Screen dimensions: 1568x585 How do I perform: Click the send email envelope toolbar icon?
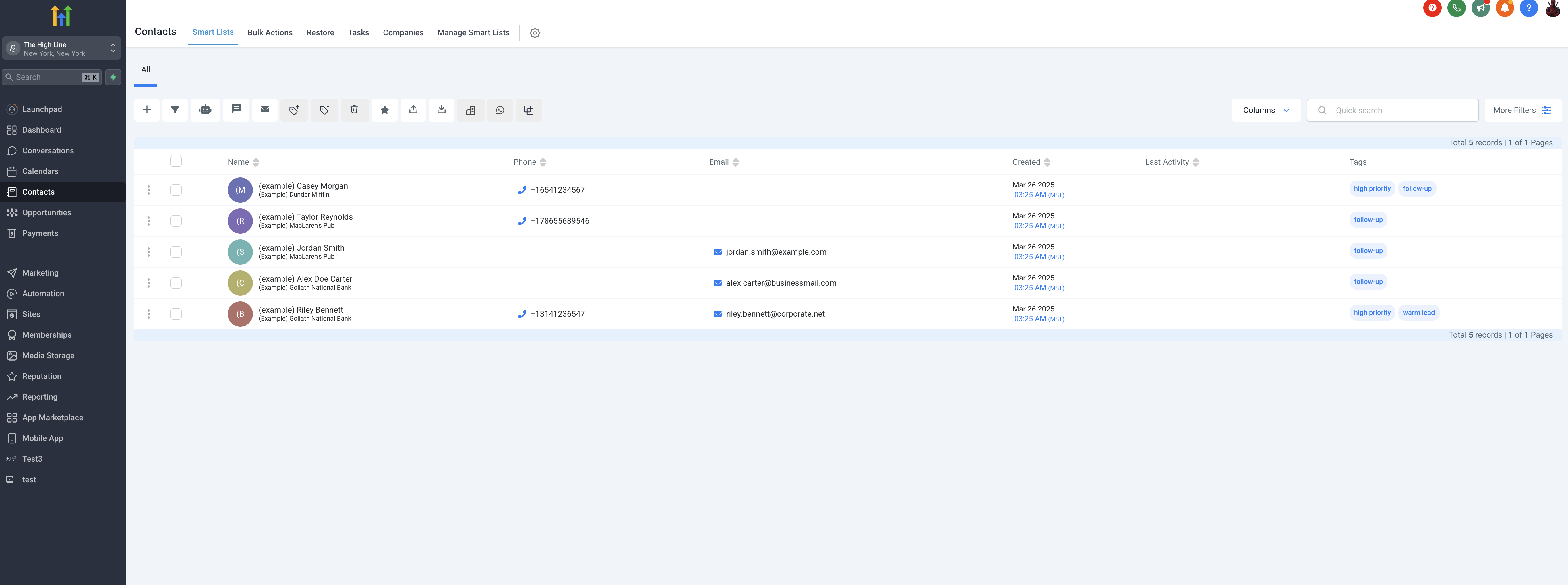pyautogui.click(x=265, y=110)
